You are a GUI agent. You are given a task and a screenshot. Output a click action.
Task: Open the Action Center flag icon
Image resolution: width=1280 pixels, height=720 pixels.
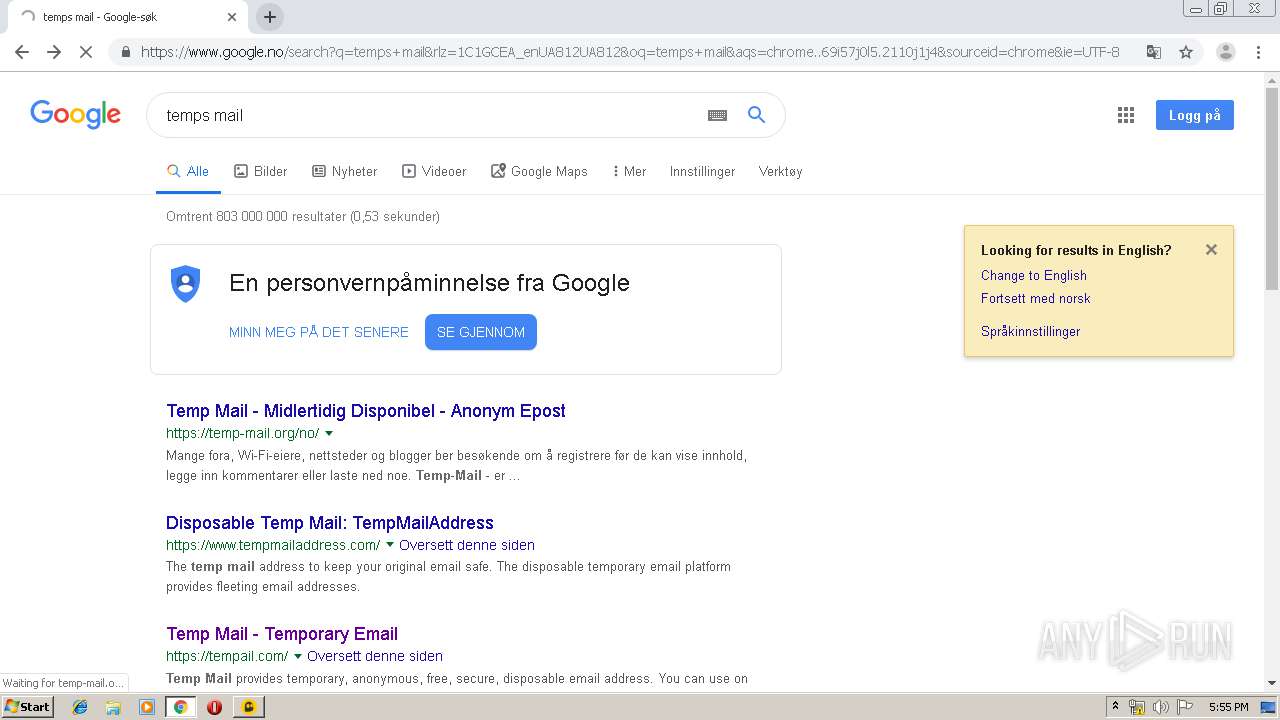click(x=1184, y=707)
